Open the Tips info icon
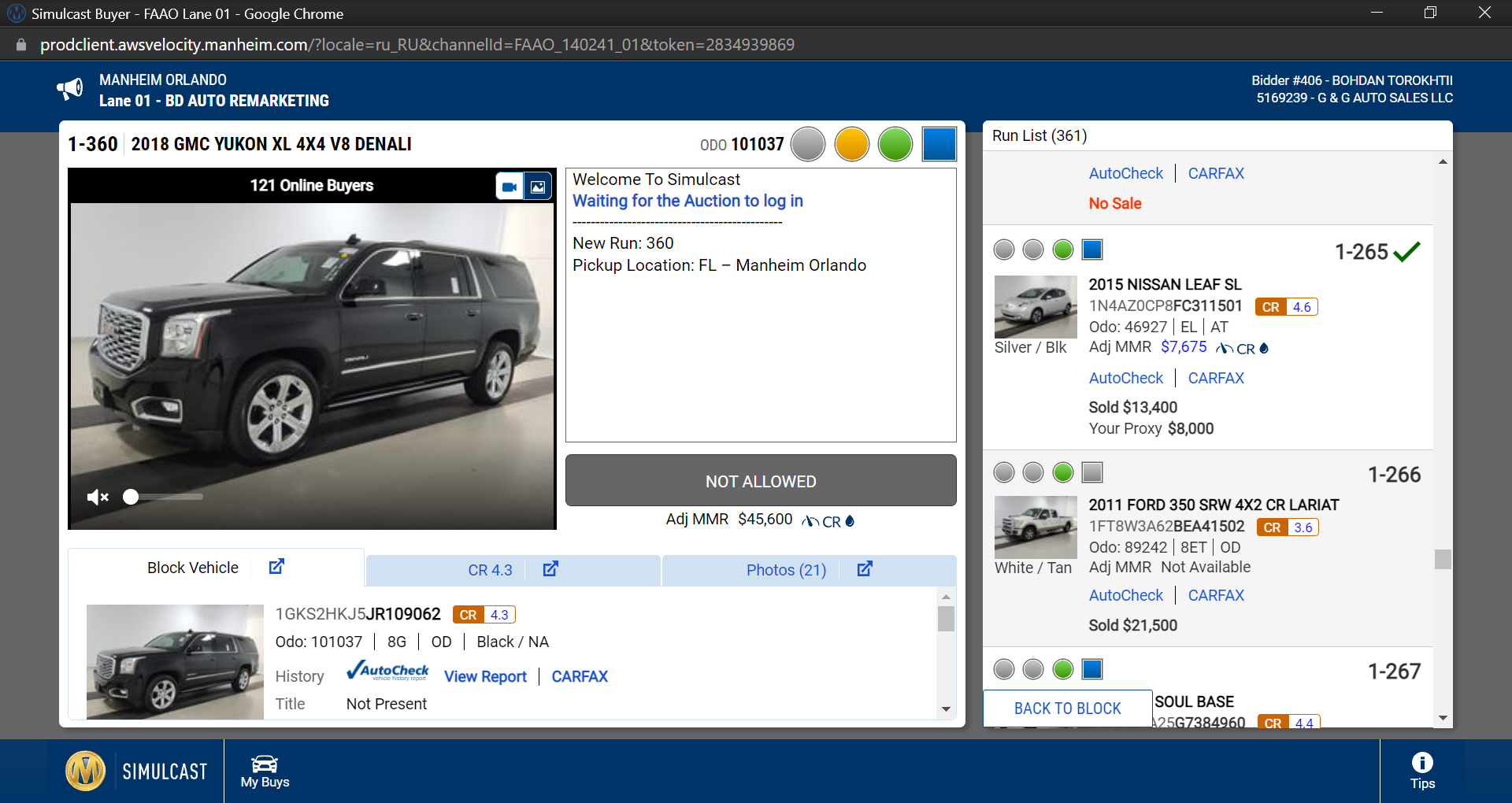Image resolution: width=1512 pixels, height=803 pixels. pos(1422,771)
